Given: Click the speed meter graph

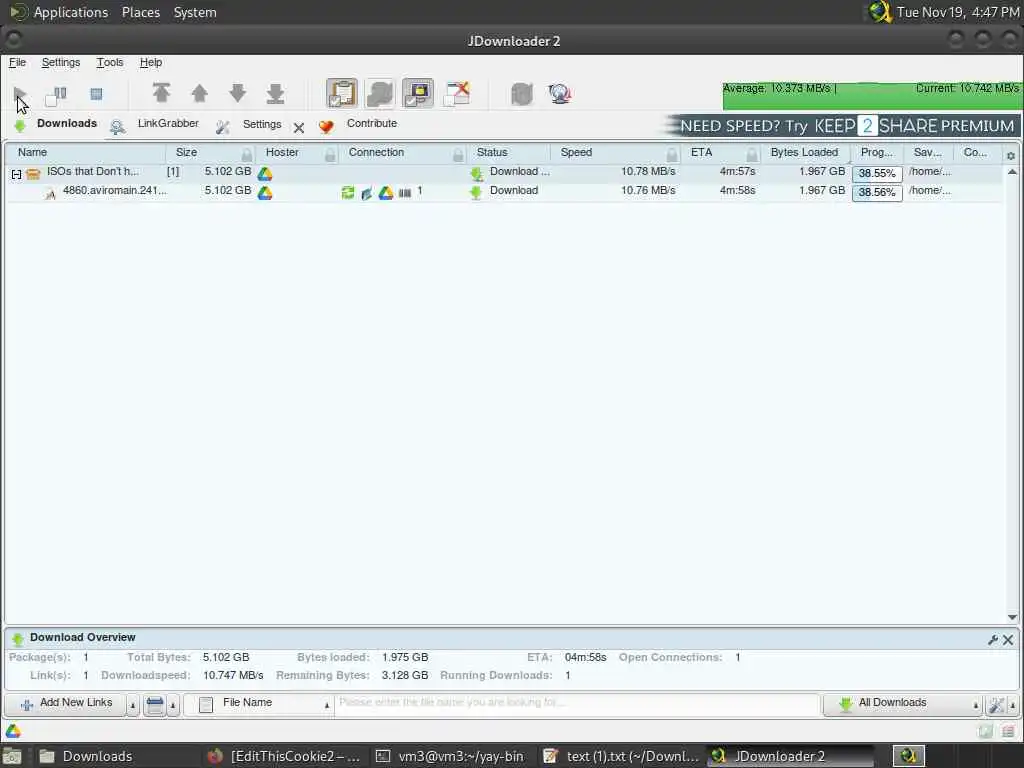Looking at the screenshot, I should tap(871, 95).
